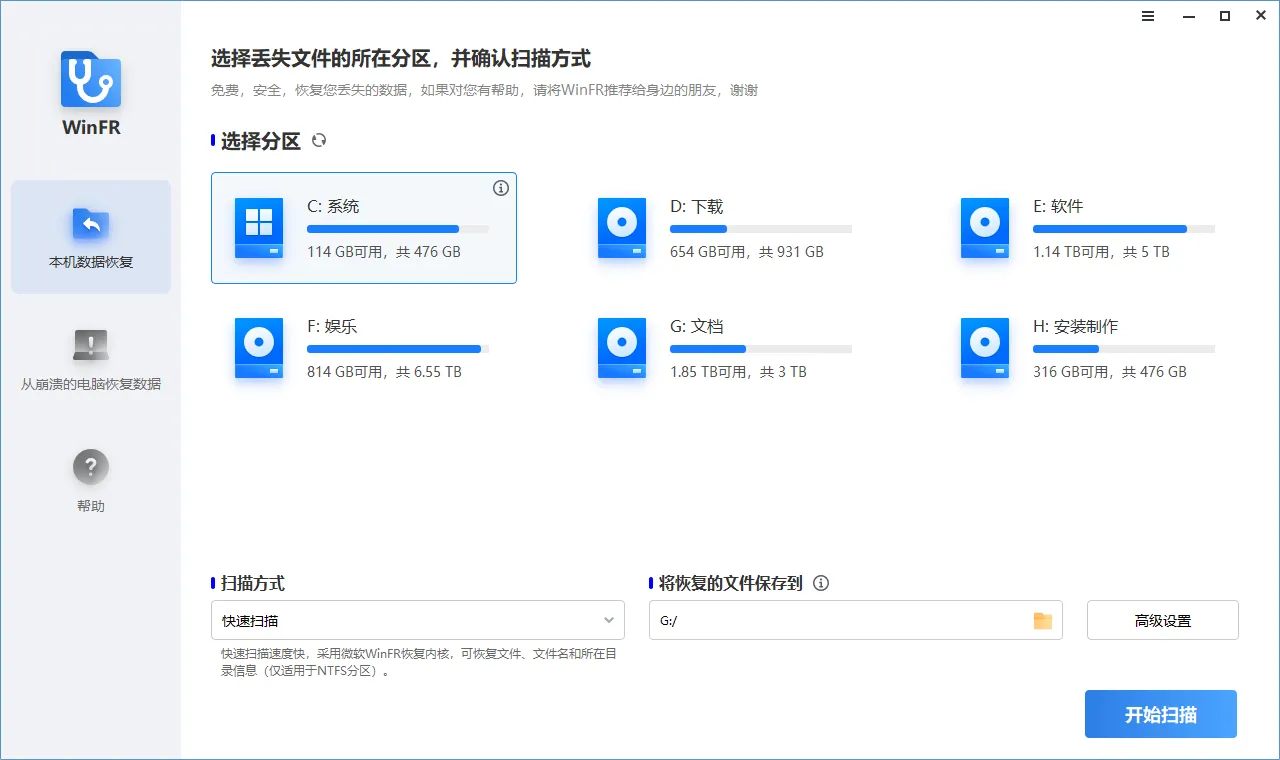This screenshot has width=1280, height=760.
Task: Expand the 快速扫描 scan mode dropdown
Action: [418, 620]
